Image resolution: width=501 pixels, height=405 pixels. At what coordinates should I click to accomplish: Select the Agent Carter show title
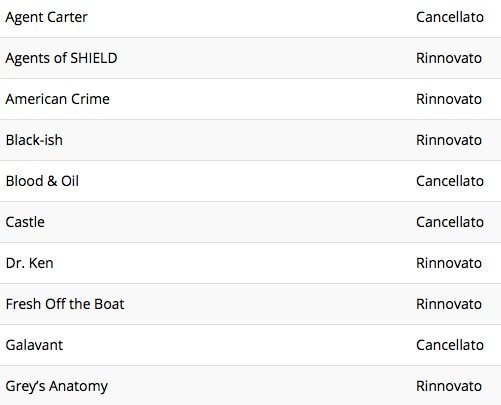(x=47, y=17)
